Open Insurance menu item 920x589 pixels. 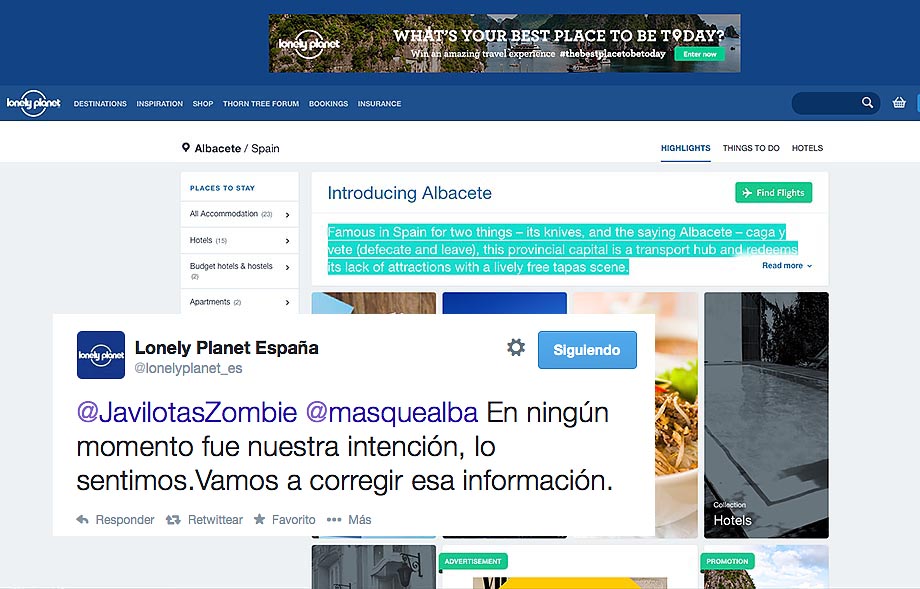[380, 103]
